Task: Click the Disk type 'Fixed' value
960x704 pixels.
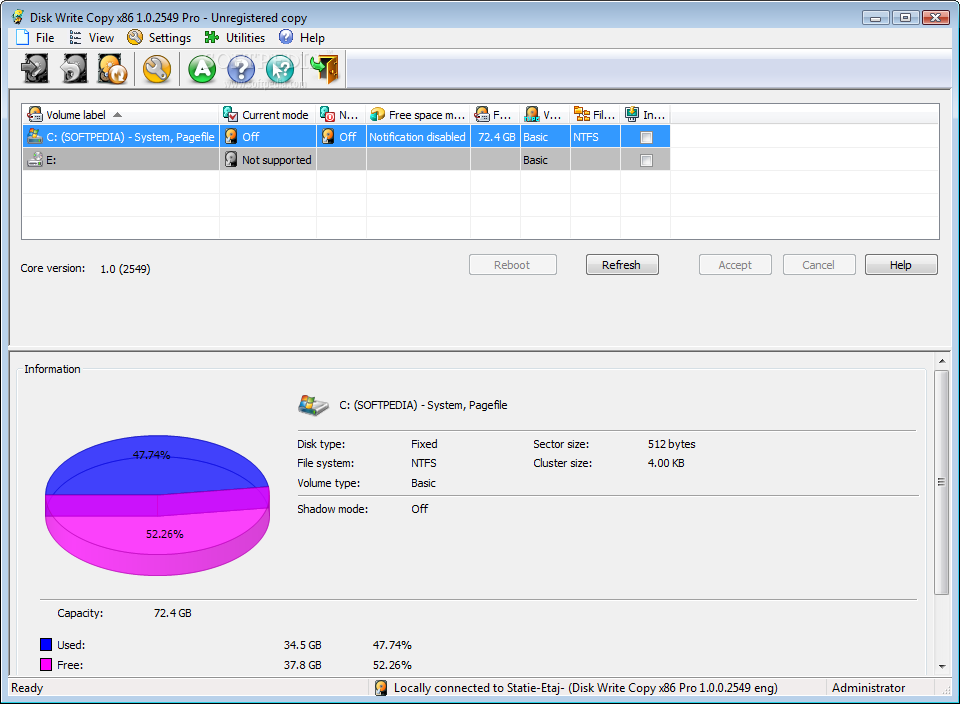Action: 424,444
